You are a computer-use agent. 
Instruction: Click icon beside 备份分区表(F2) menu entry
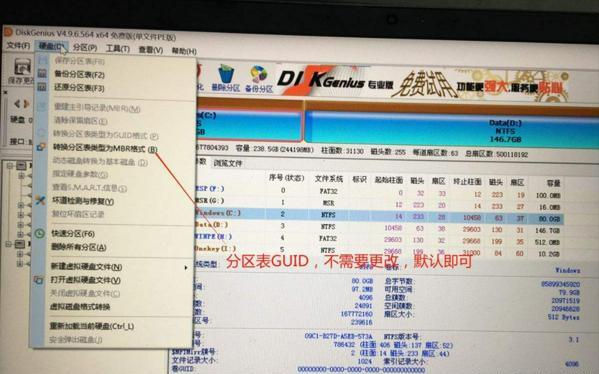point(42,74)
